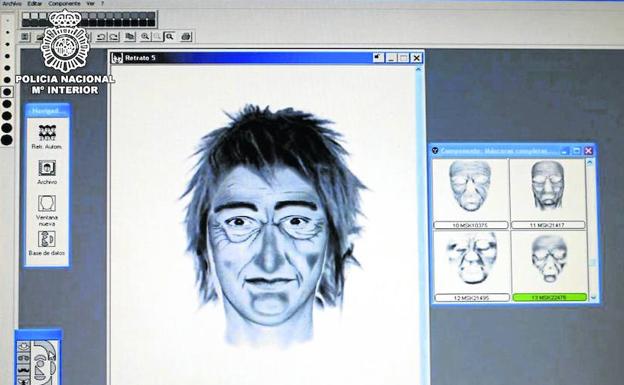Click the copy pages toolbar icon
Viewport: 624px width, 385px height.
(130, 37)
